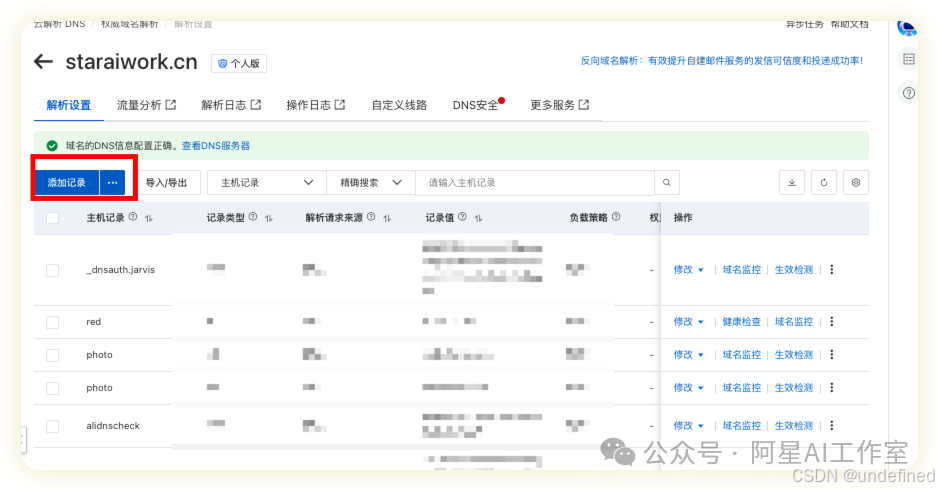Check the _dnsauth.jarvis row checkbox
This screenshot has width=939, height=491.
point(53,270)
